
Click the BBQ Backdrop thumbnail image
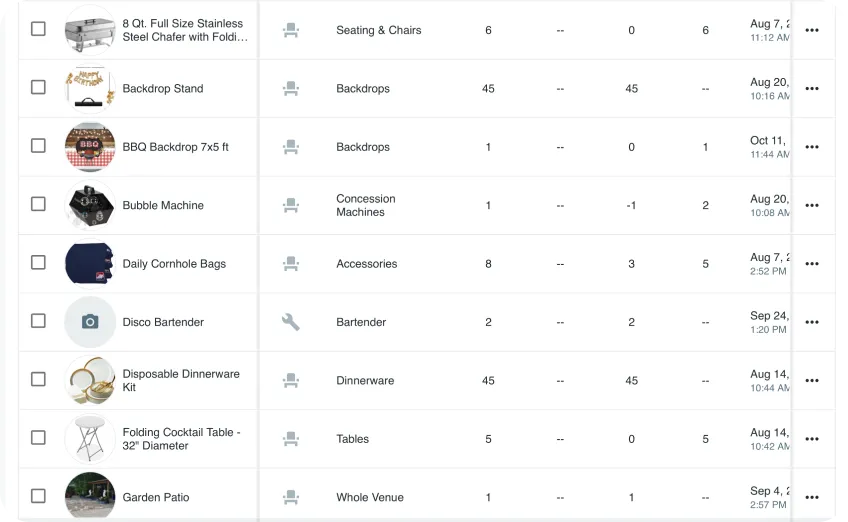90,147
